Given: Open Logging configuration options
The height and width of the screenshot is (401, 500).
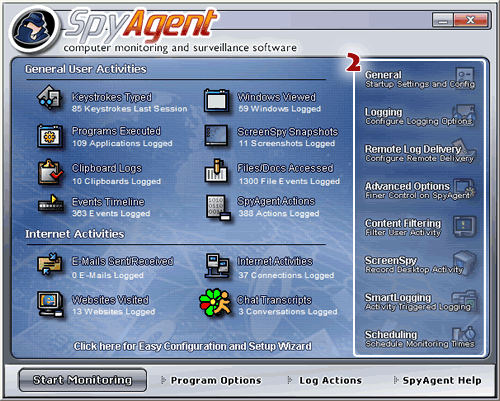Looking at the screenshot, I should click(419, 116).
